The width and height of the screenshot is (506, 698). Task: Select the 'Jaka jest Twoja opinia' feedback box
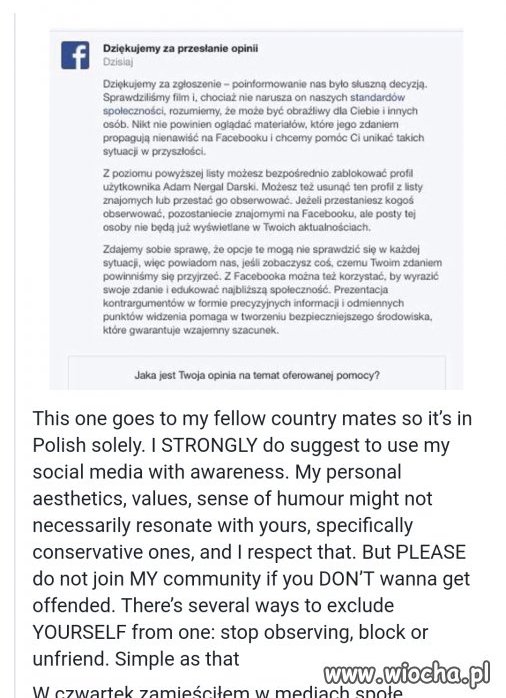[257, 373]
